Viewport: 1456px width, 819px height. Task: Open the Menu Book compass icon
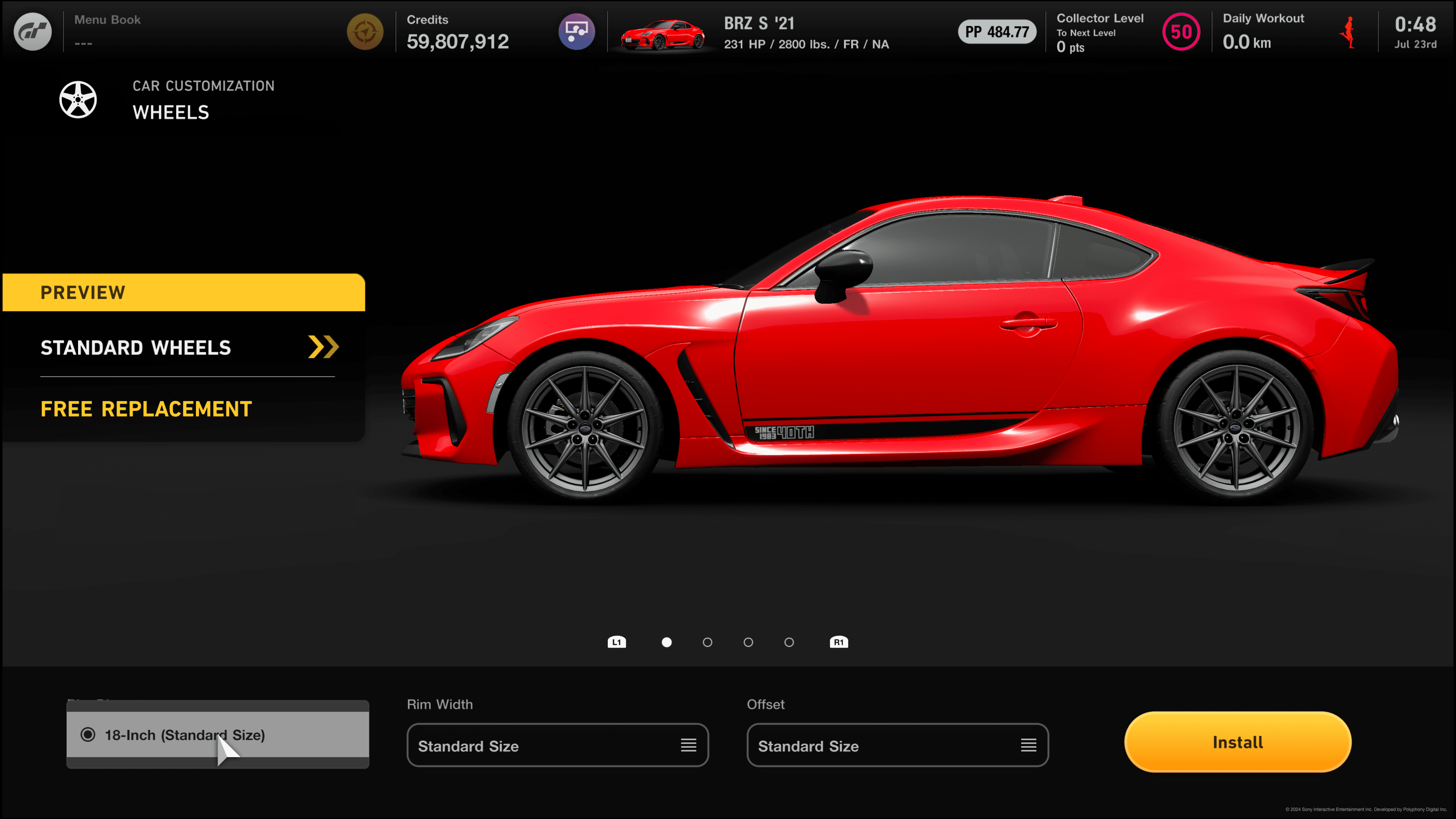point(364,31)
